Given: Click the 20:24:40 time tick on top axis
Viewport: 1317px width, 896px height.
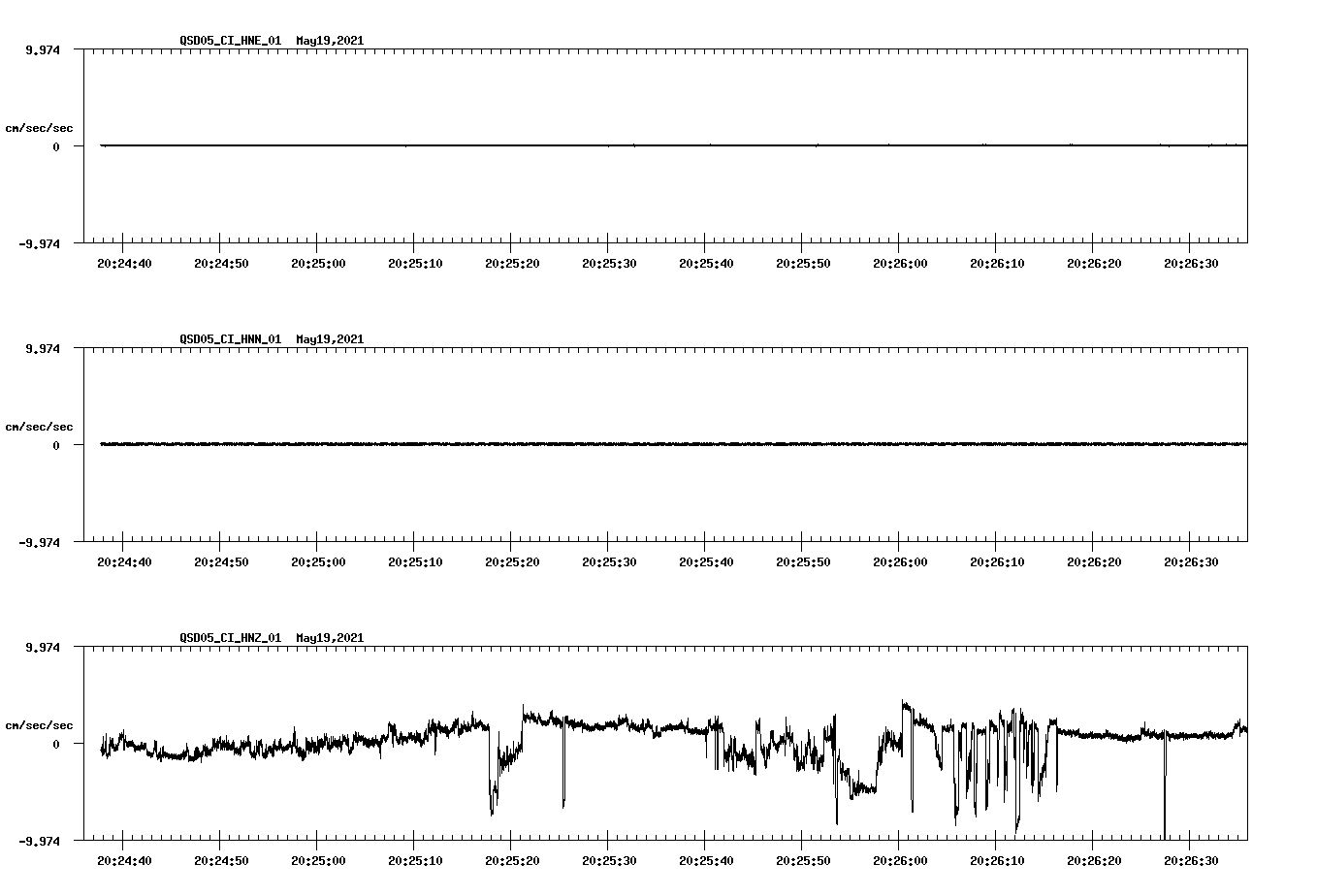Looking at the screenshot, I should 122,262.
